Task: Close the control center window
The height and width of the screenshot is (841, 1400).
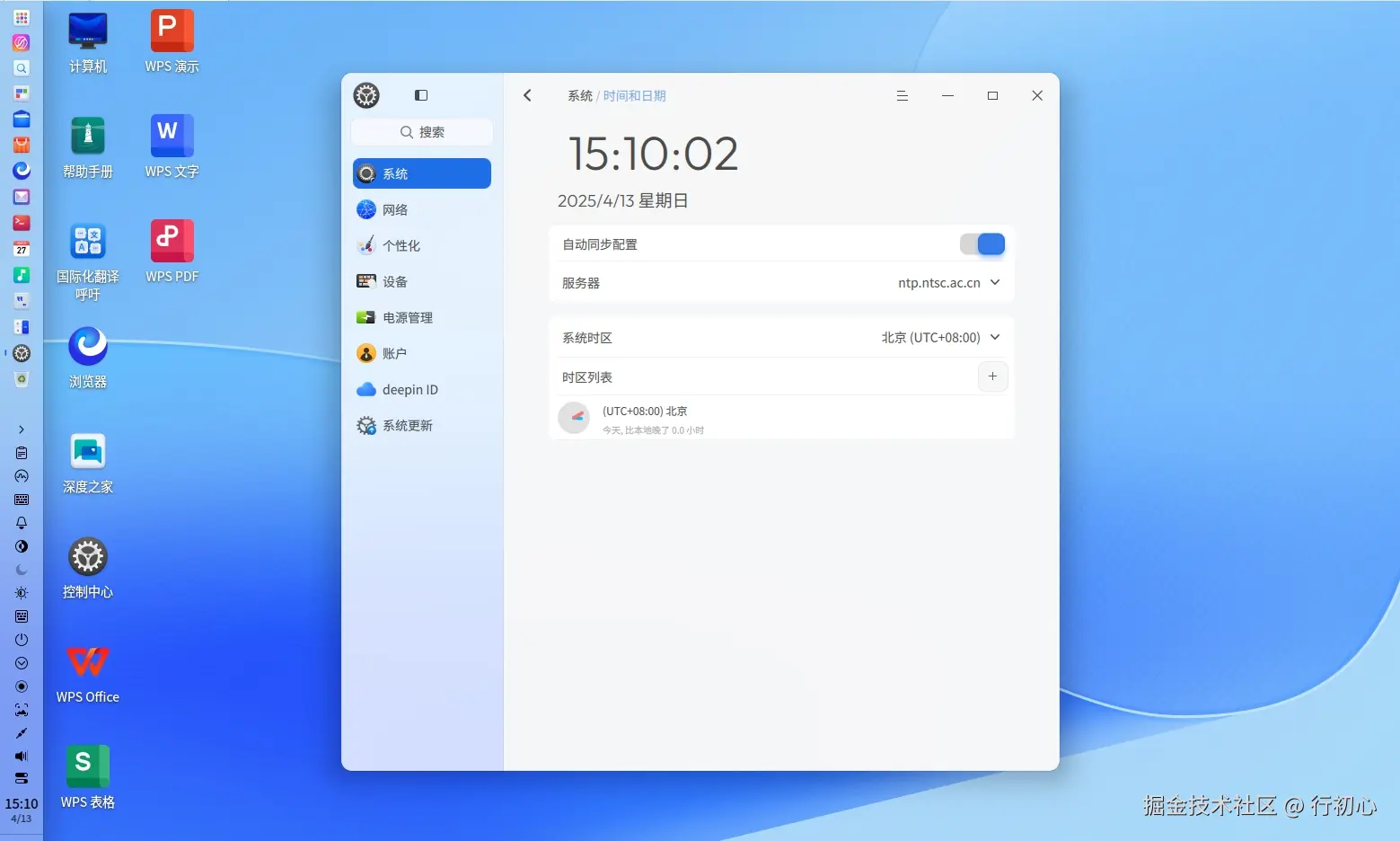Action: (x=1037, y=95)
